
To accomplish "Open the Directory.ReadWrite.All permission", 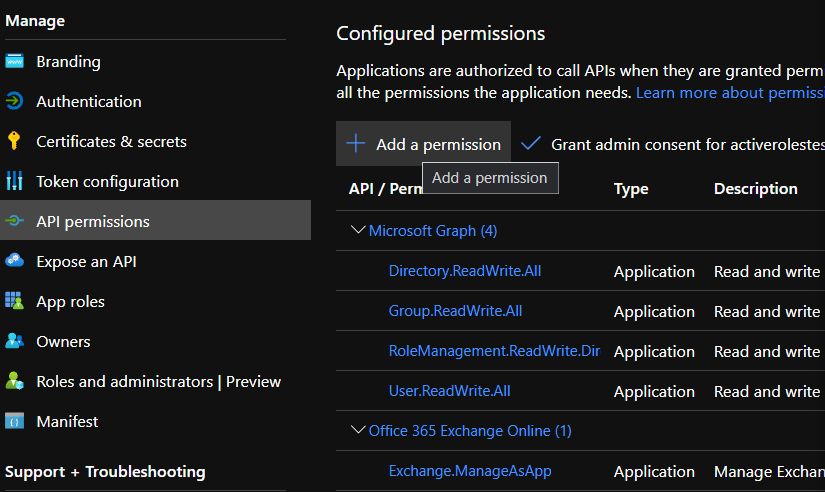I will coord(465,270).
